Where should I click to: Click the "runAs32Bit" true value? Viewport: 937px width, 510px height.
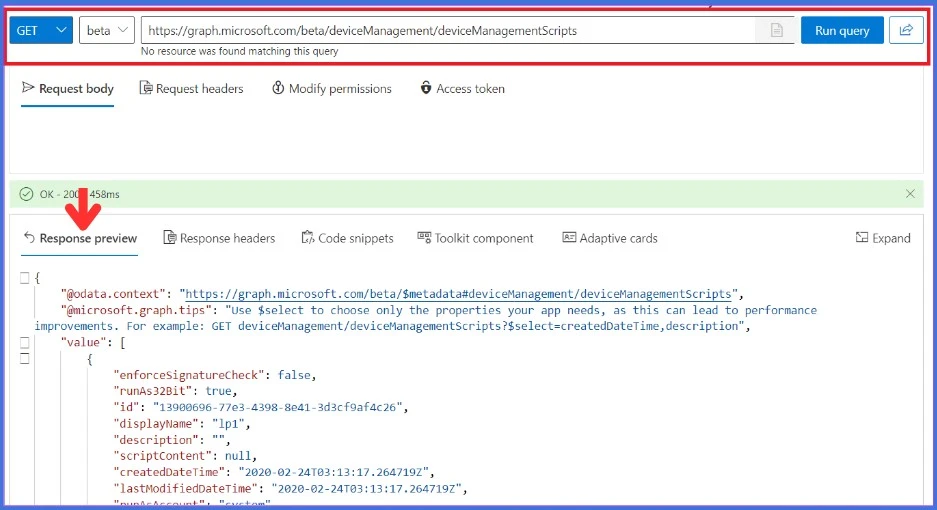pos(218,391)
